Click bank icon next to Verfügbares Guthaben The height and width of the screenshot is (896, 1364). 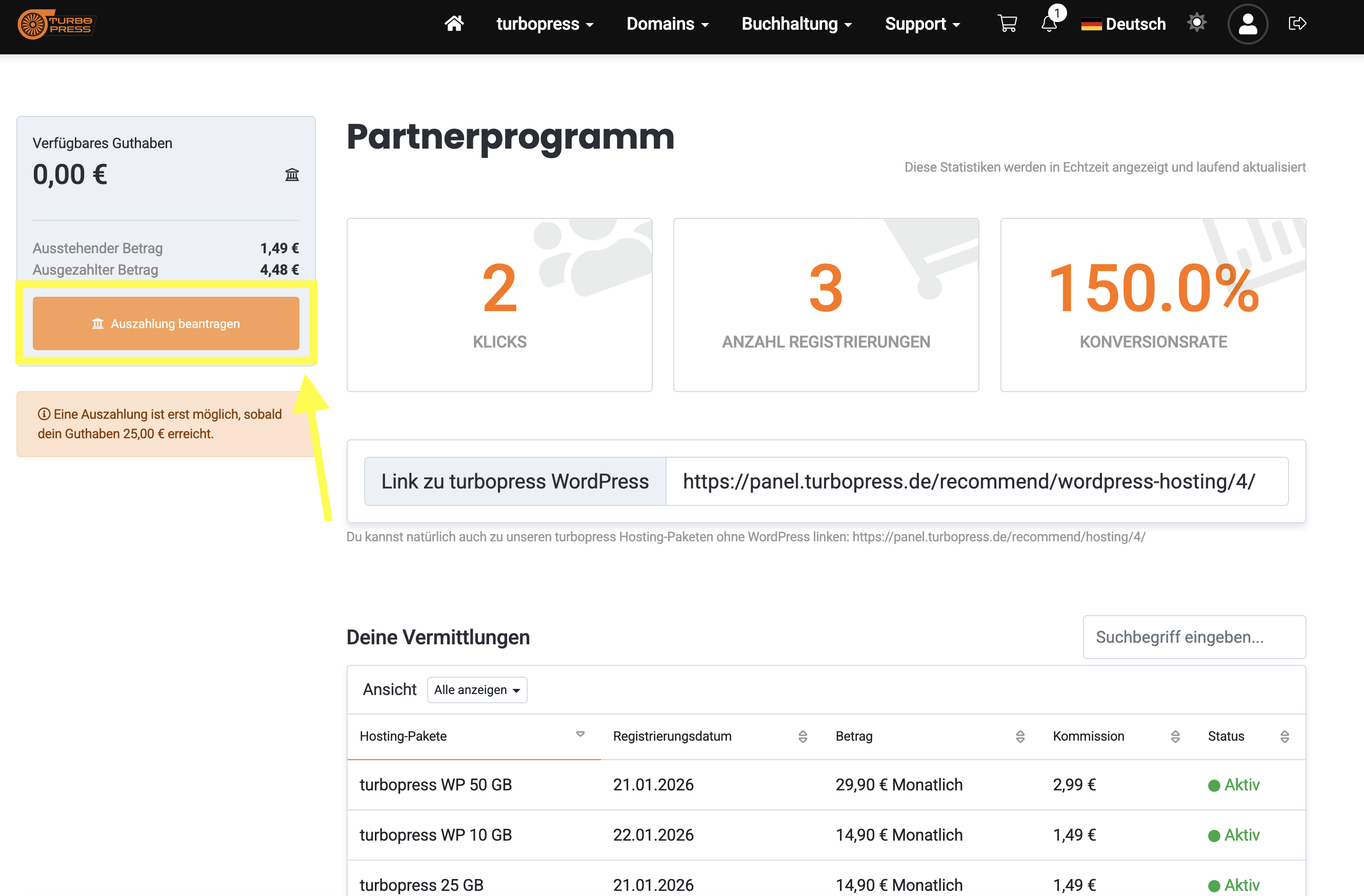coord(292,175)
